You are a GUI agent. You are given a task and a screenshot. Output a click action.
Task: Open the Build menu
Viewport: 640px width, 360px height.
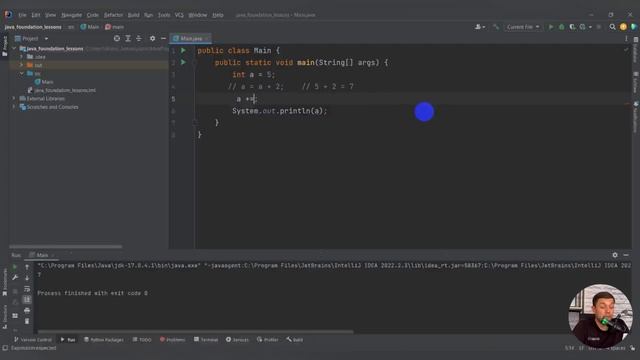pos(133,15)
